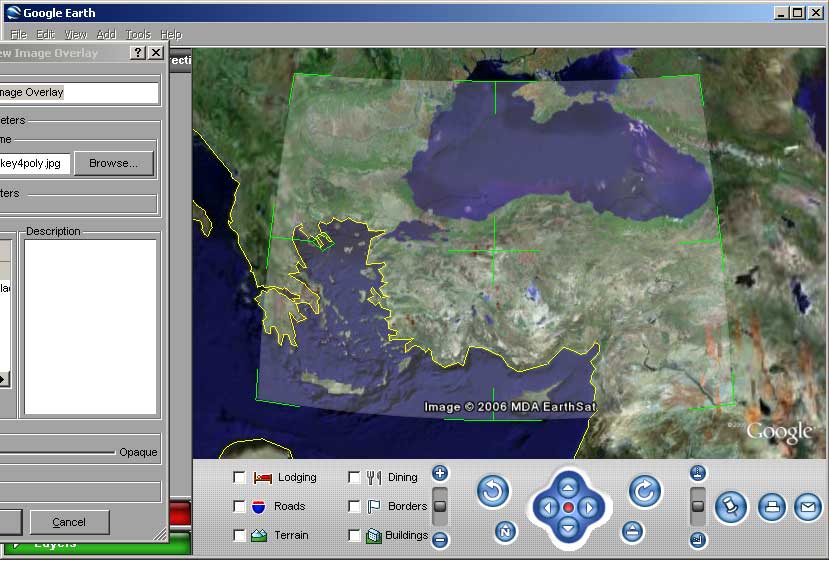
Task: Click the email envelope icon
Action: 807,507
